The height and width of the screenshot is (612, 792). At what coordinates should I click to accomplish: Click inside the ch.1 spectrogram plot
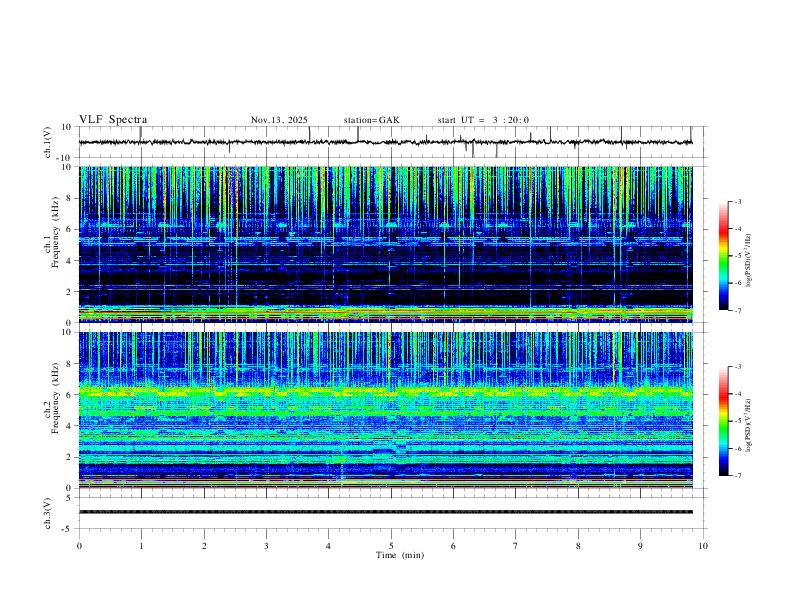pos(386,244)
